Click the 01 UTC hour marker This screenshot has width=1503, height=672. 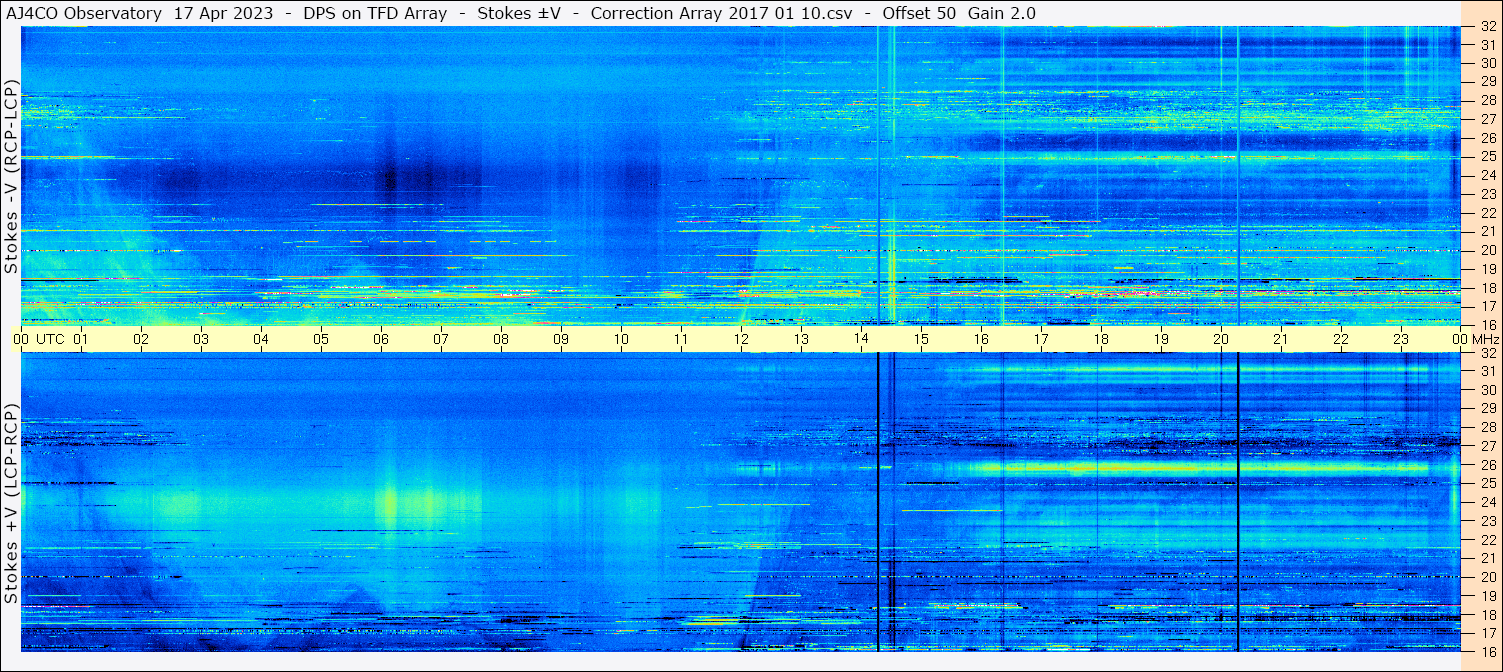pyautogui.click(x=81, y=339)
